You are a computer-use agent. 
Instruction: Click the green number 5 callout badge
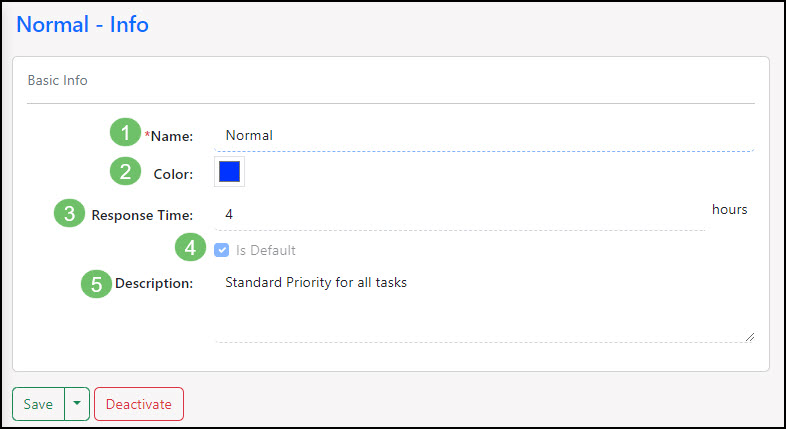pyautogui.click(x=96, y=283)
